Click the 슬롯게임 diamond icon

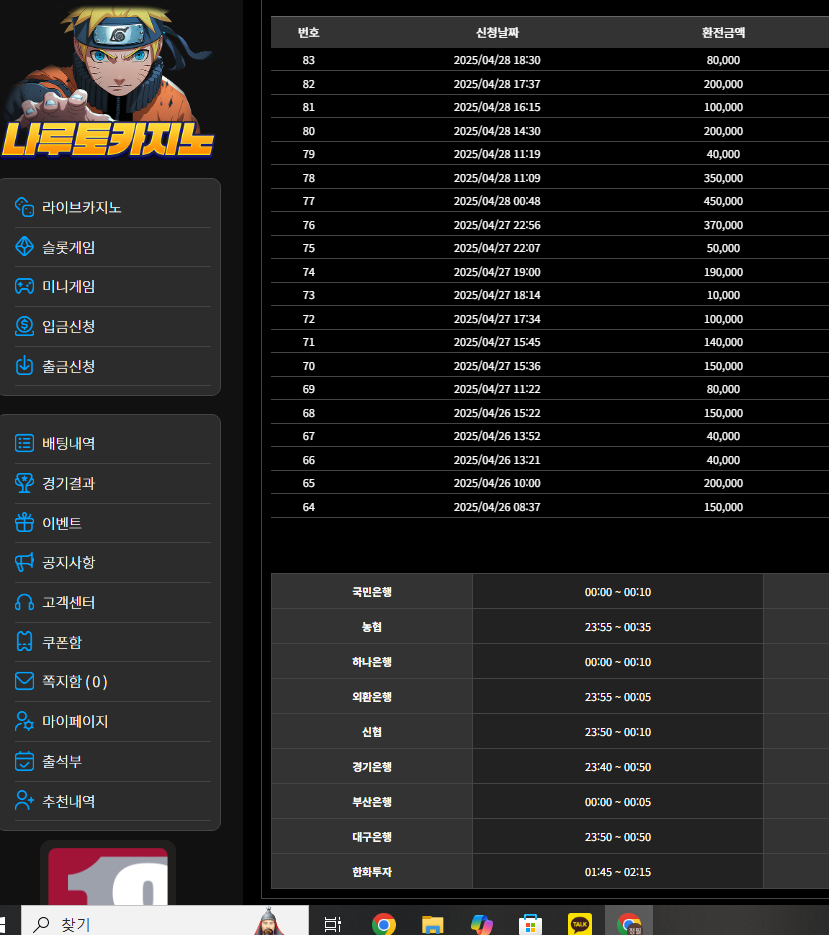click(x=25, y=247)
